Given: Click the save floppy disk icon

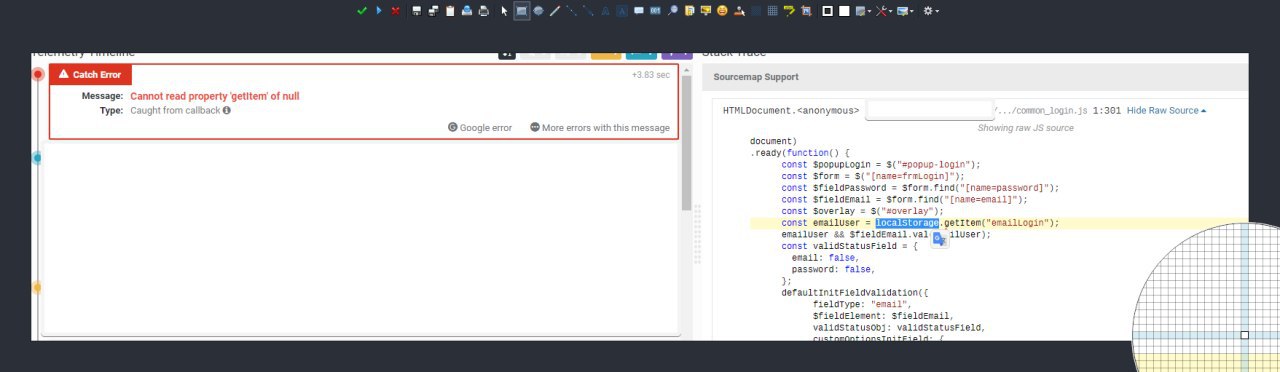Looking at the screenshot, I should point(416,11).
